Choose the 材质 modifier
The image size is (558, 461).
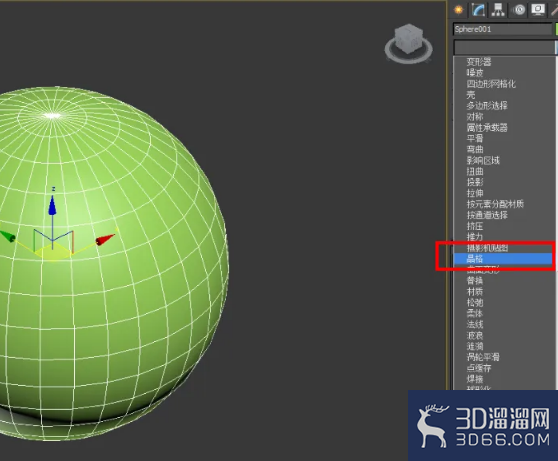coord(475,292)
